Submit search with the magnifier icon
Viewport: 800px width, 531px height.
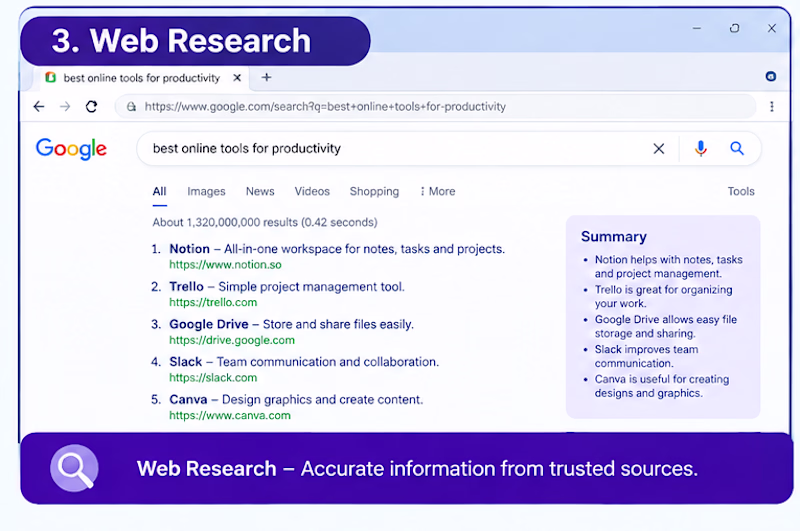(737, 148)
